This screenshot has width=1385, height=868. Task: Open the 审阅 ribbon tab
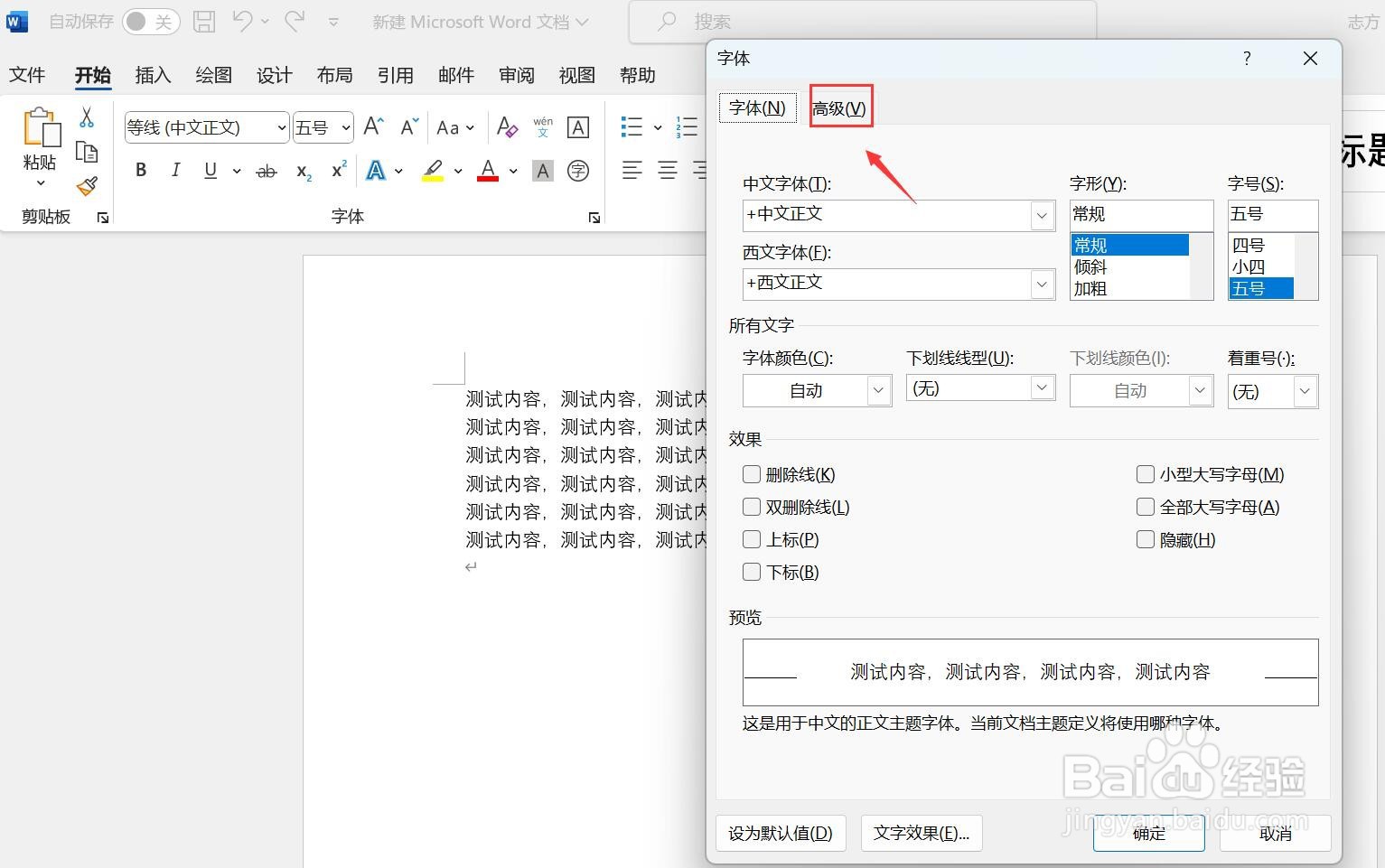coord(516,75)
